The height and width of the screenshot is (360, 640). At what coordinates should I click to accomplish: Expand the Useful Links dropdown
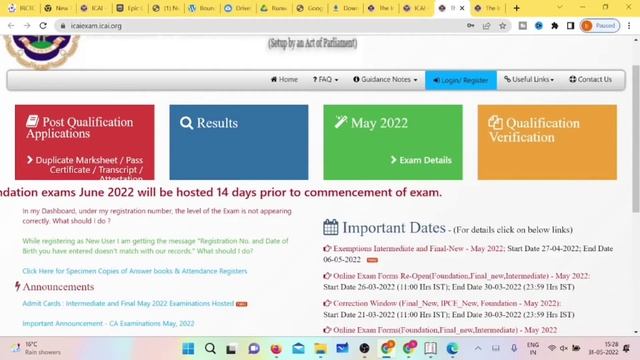click(x=529, y=80)
